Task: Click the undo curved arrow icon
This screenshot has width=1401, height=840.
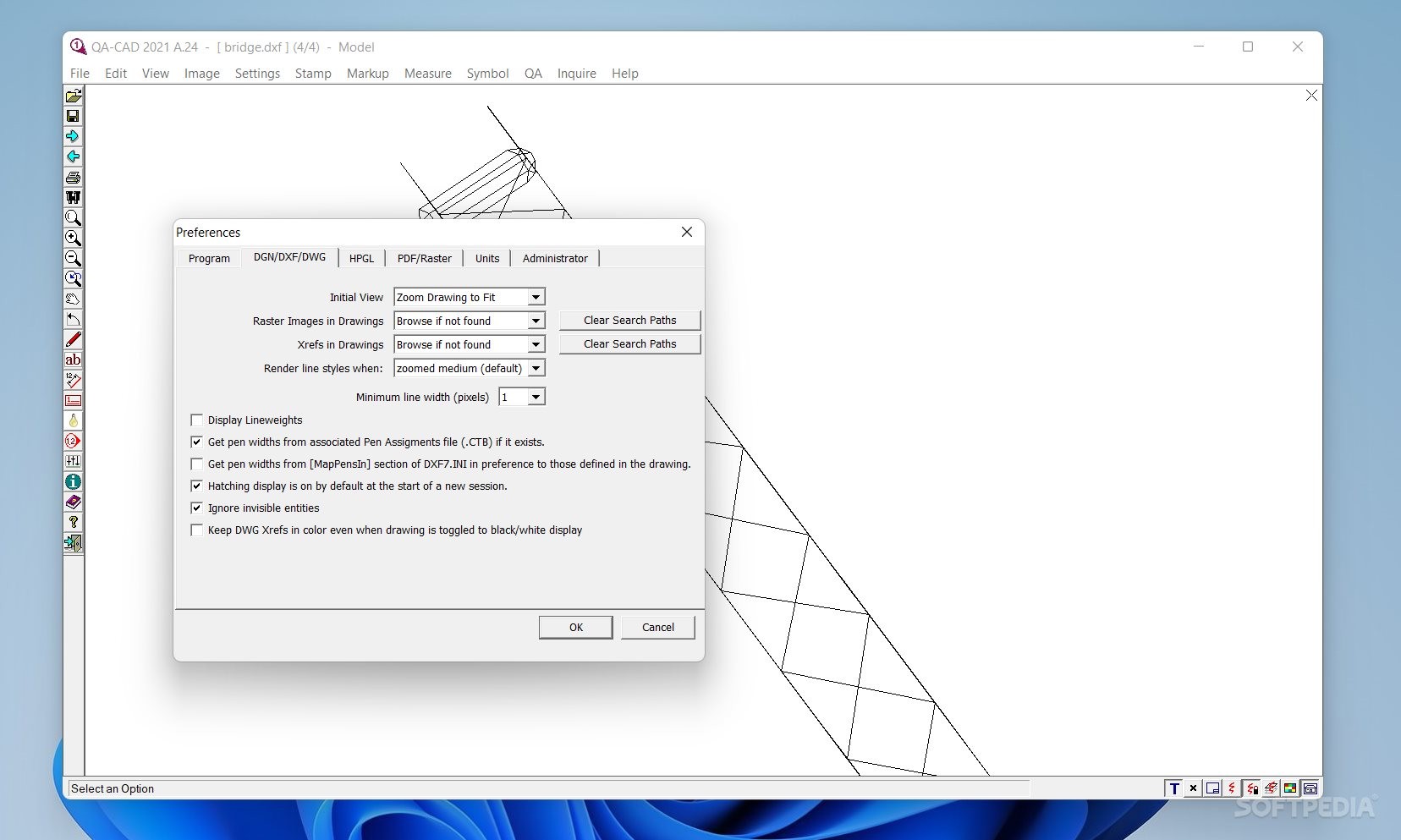Action: (x=74, y=319)
